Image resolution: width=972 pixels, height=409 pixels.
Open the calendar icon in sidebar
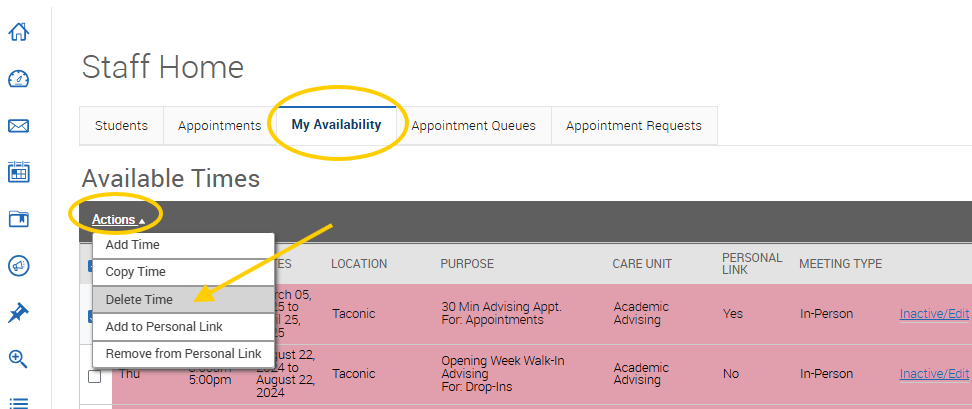tap(18, 173)
